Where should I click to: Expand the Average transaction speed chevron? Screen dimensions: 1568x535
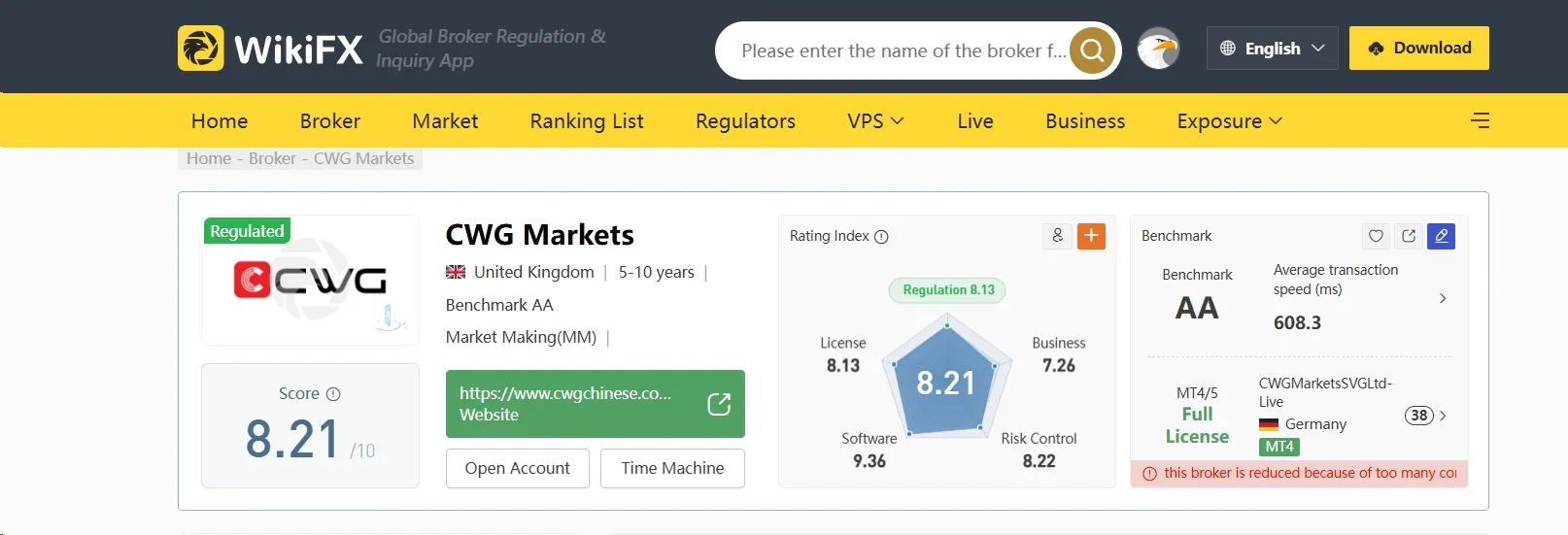coord(1443,299)
